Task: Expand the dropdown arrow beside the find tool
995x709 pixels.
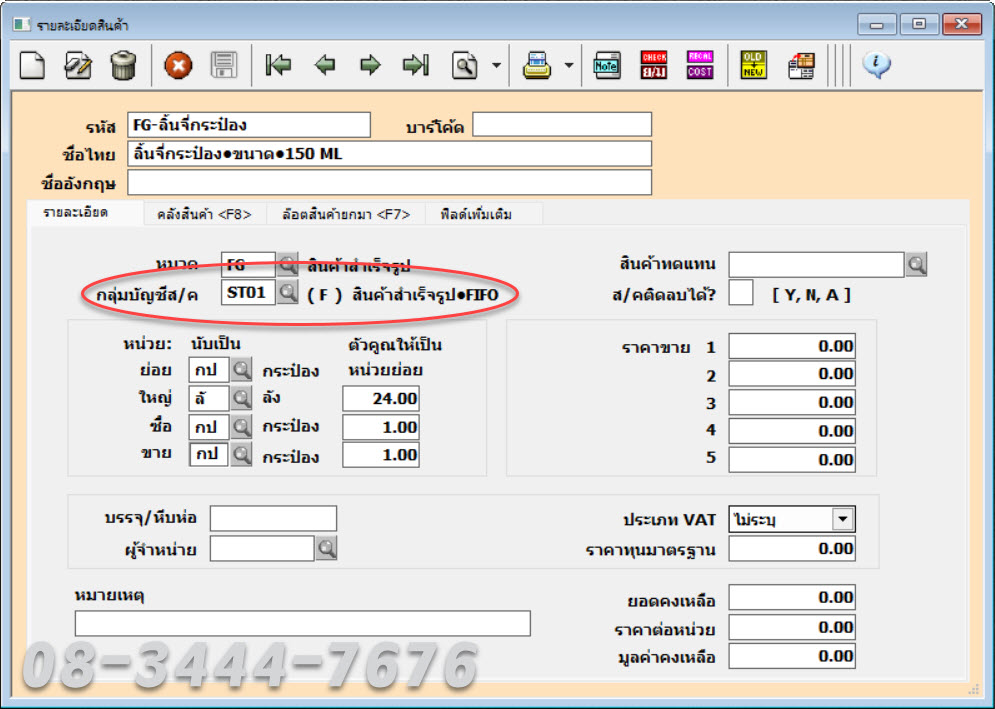Action: tap(496, 65)
